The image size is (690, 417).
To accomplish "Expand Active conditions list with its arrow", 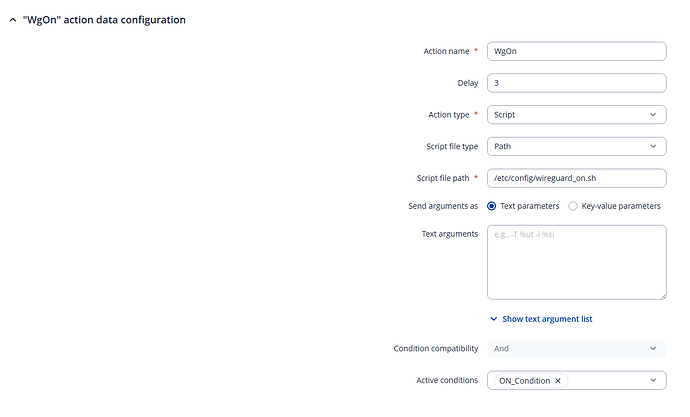I will [x=653, y=380].
